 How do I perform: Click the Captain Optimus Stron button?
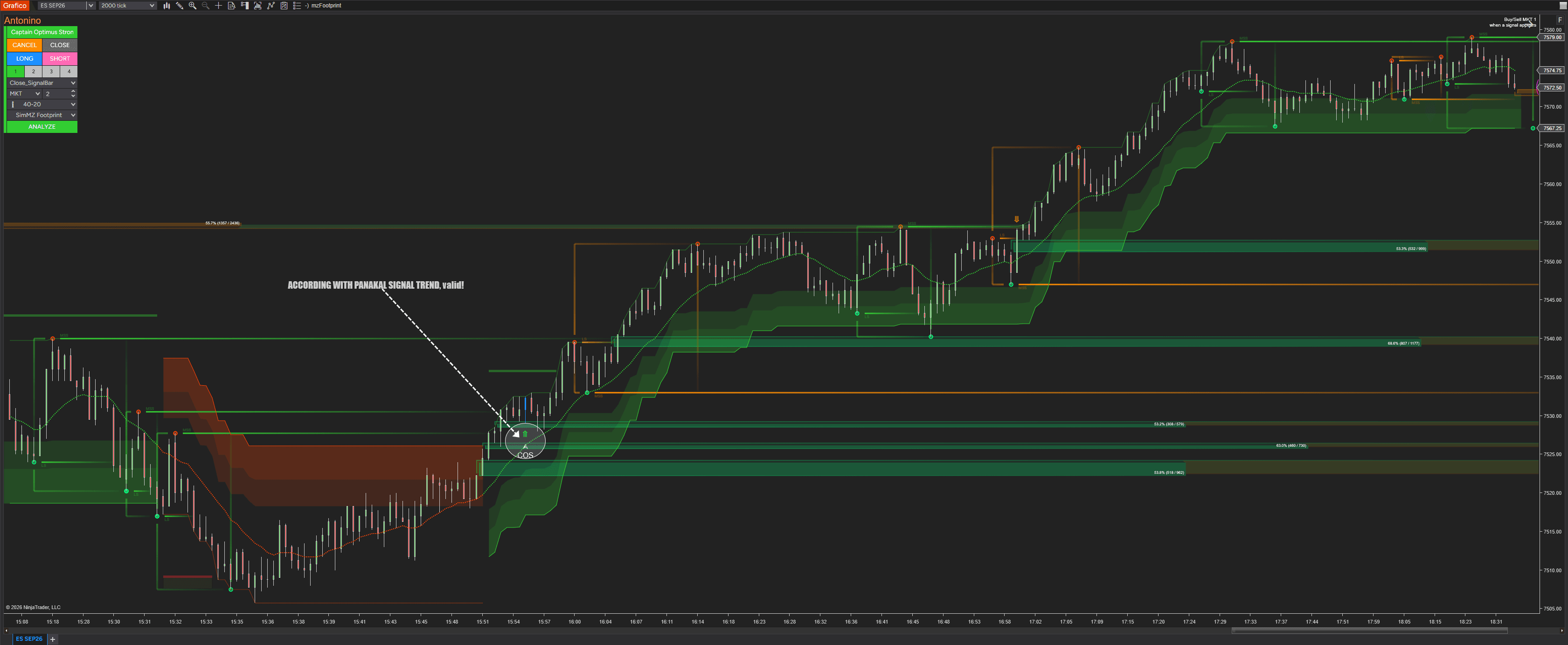point(42,32)
